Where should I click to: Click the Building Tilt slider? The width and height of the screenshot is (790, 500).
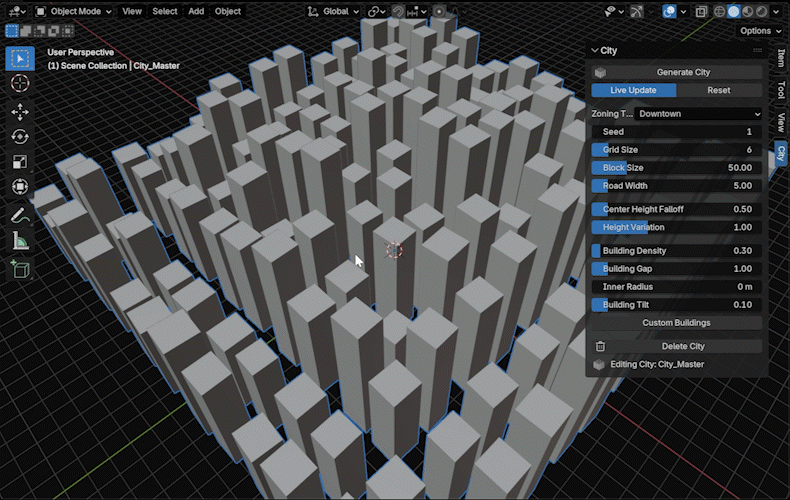pyautogui.click(x=677, y=305)
